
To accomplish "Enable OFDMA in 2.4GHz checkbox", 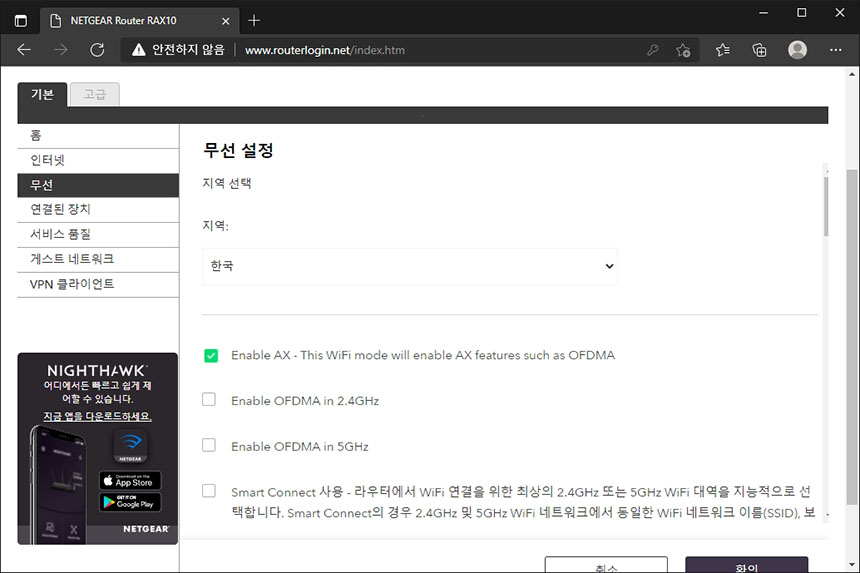I will [209, 399].
